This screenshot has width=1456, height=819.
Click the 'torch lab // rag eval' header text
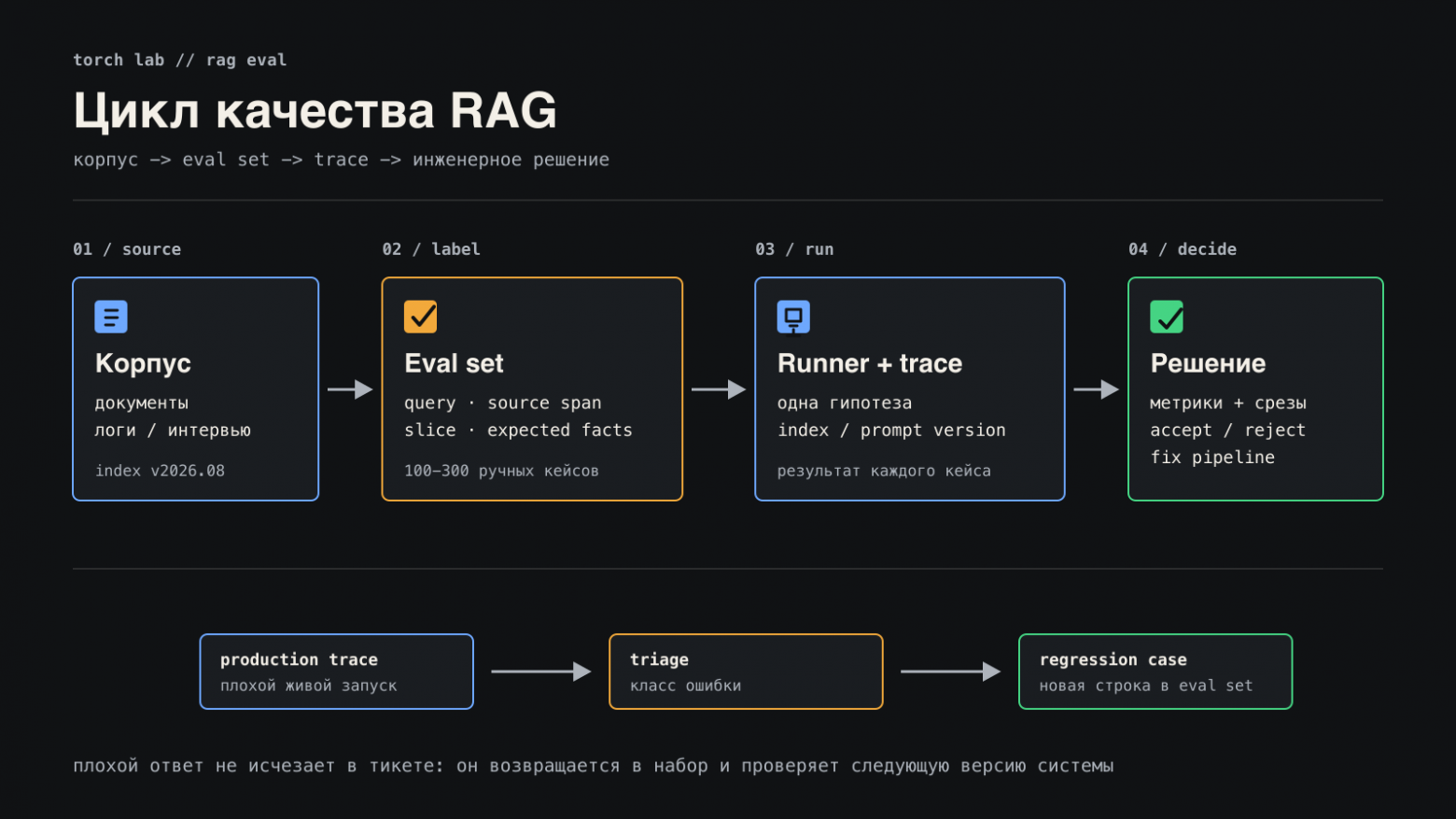tap(180, 60)
